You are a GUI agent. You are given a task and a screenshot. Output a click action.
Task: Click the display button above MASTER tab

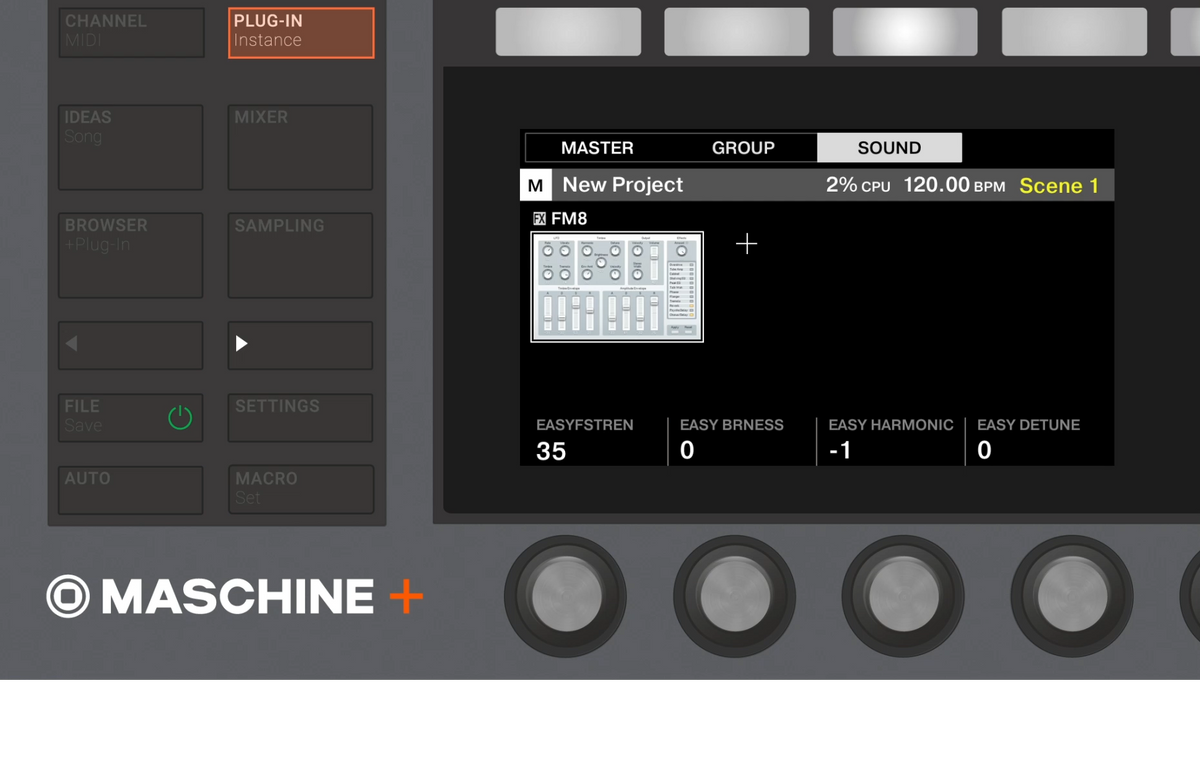(568, 32)
